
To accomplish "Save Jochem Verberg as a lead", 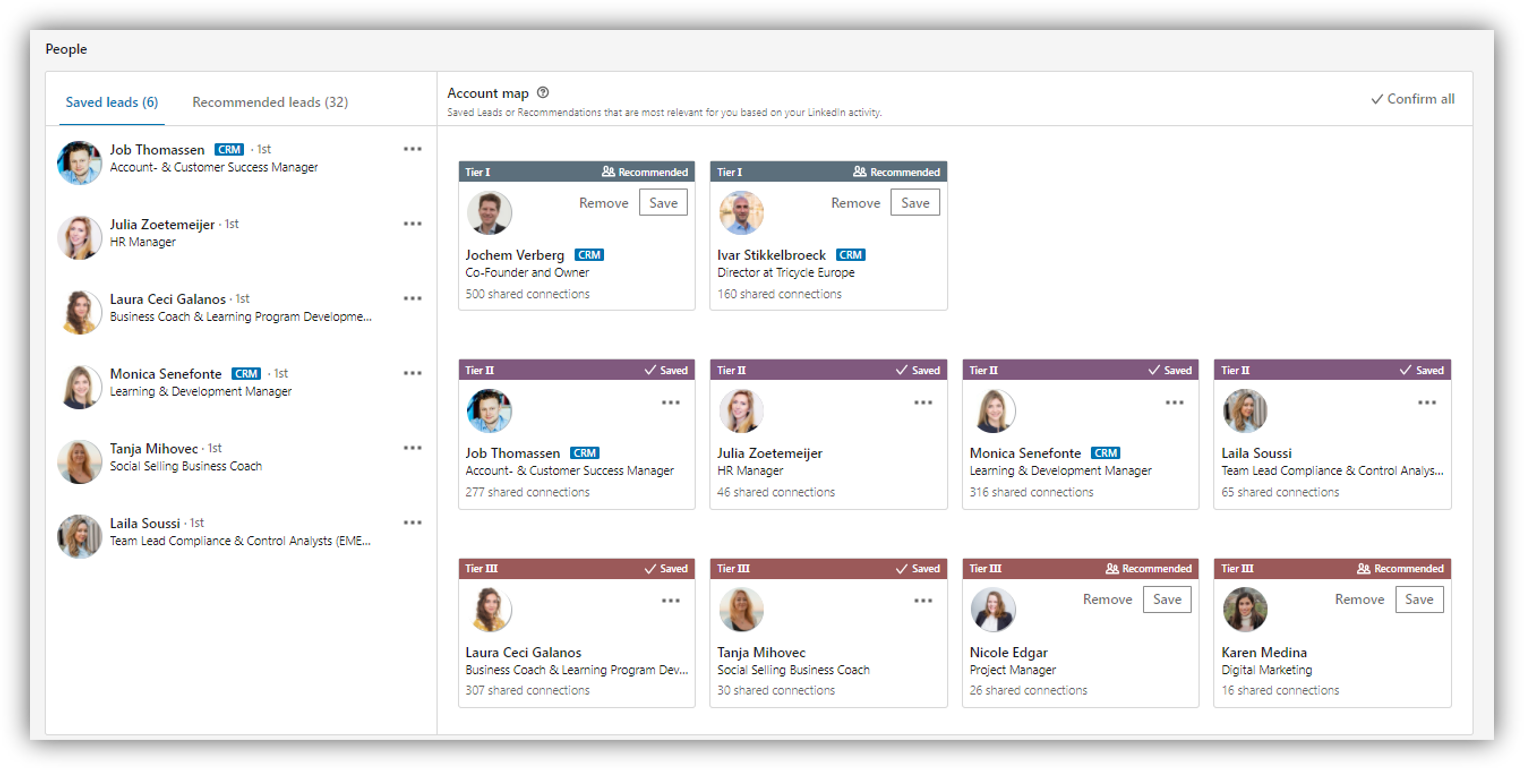I will [x=663, y=203].
